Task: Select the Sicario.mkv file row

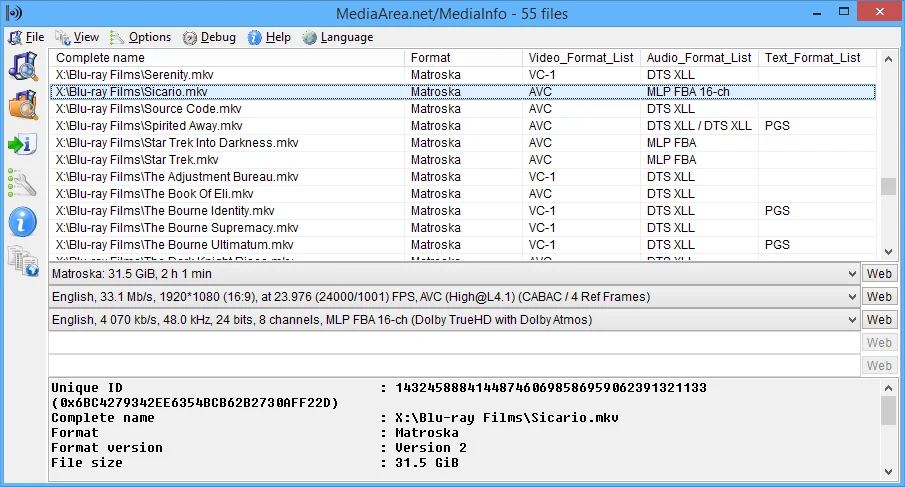Action: coord(463,92)
